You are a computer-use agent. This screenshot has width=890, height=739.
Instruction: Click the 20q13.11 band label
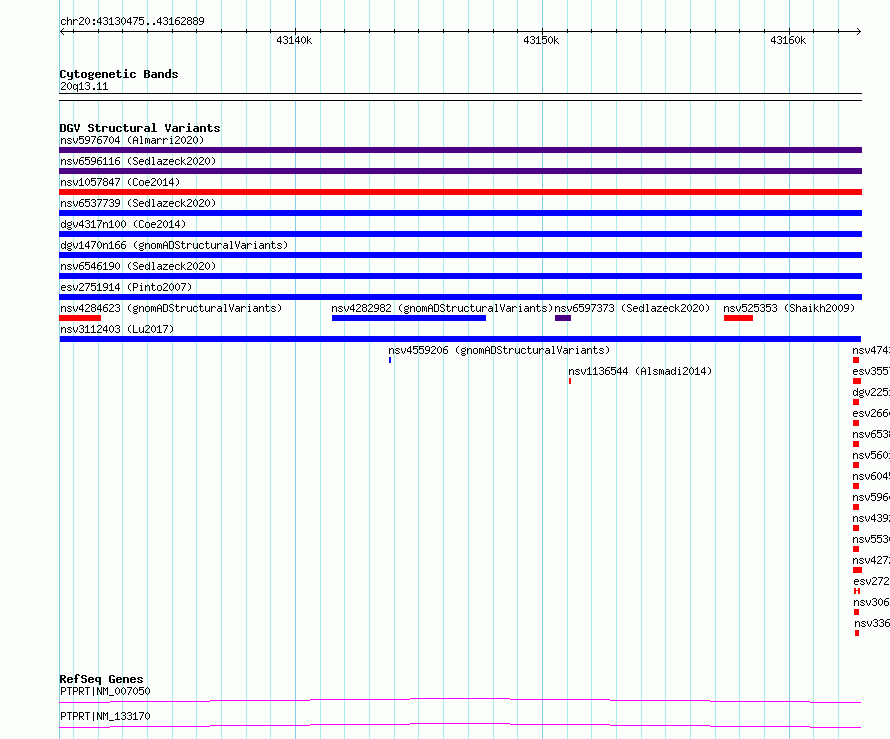[84, 86]
